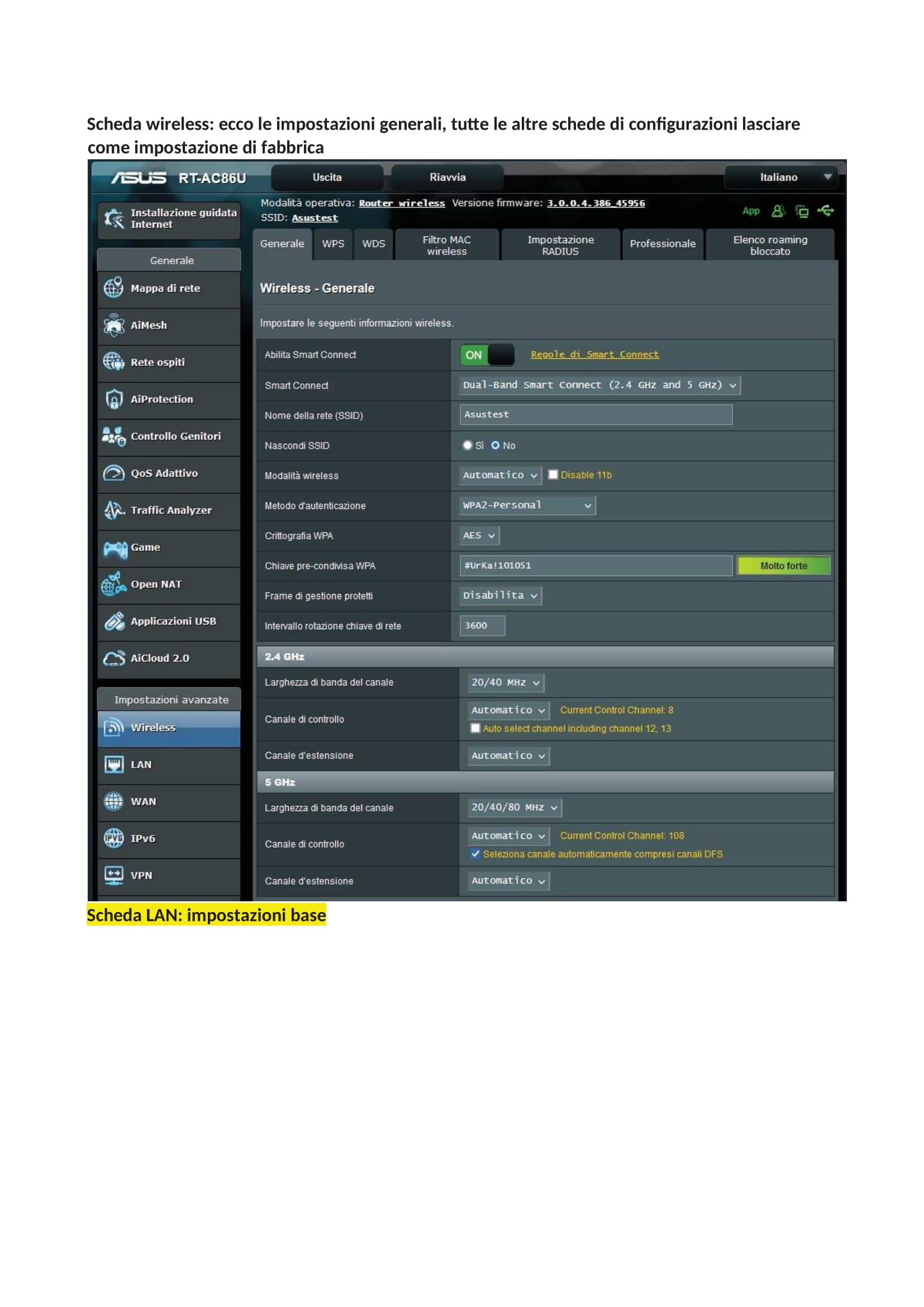Open Traffic Analyzer icon in sidebar
Image resolution: width=924 pixels, height=1307 pixels.
tap(114, 510)
